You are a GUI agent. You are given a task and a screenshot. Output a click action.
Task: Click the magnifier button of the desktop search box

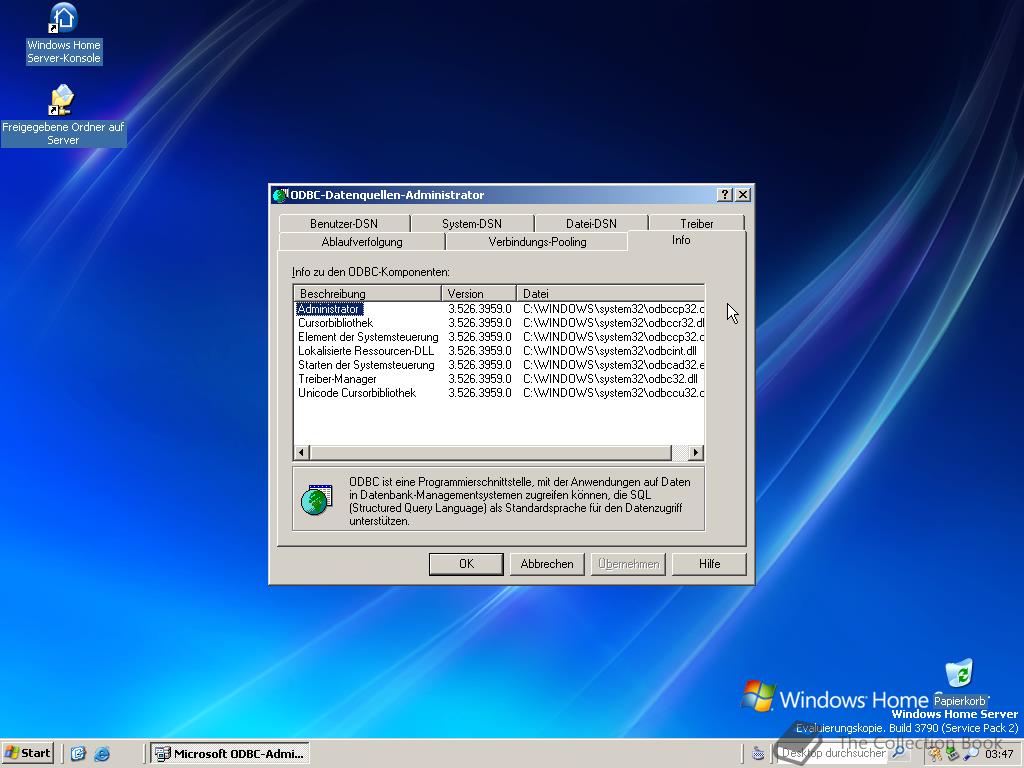[899, 753]
